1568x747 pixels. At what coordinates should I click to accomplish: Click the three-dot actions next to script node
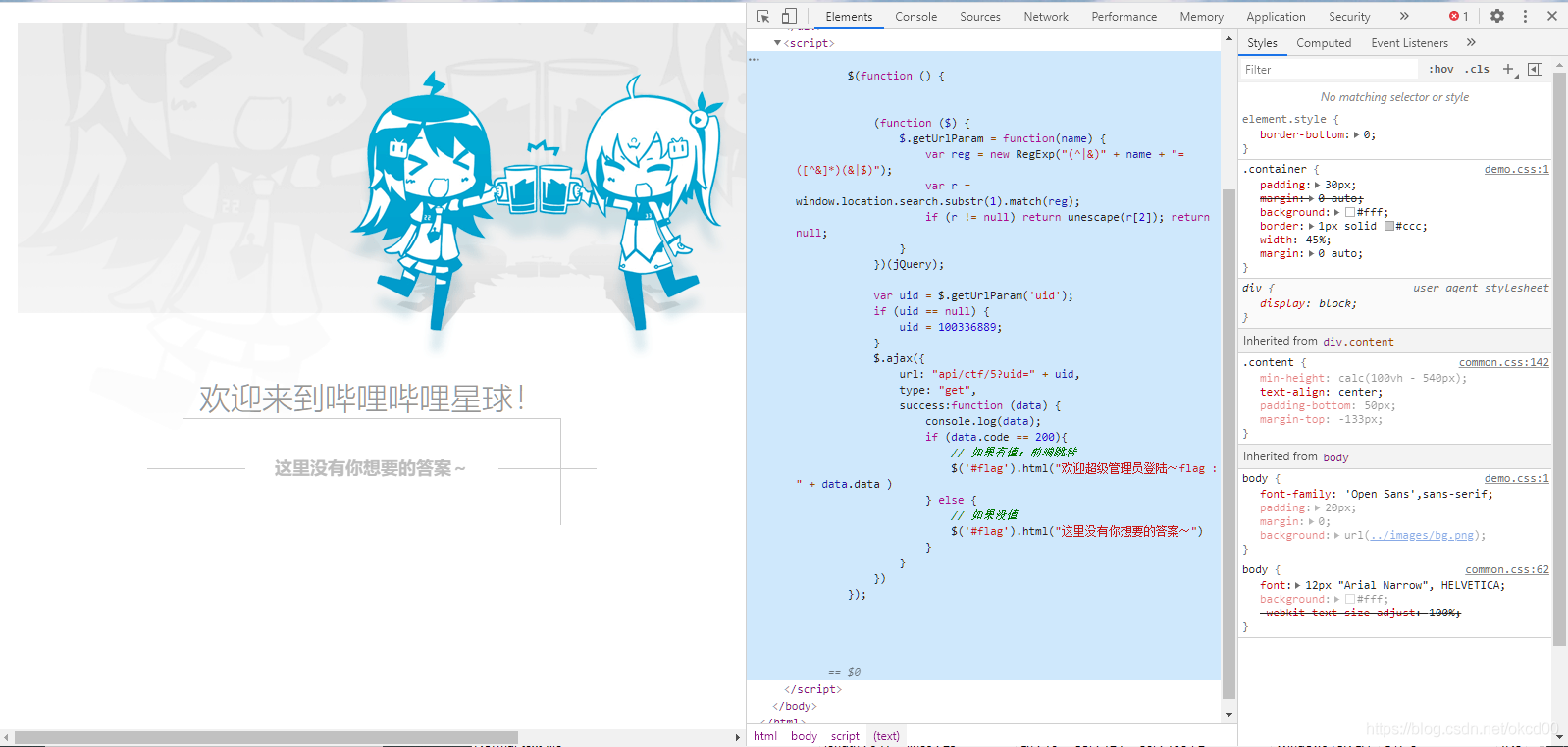point(754,60)
